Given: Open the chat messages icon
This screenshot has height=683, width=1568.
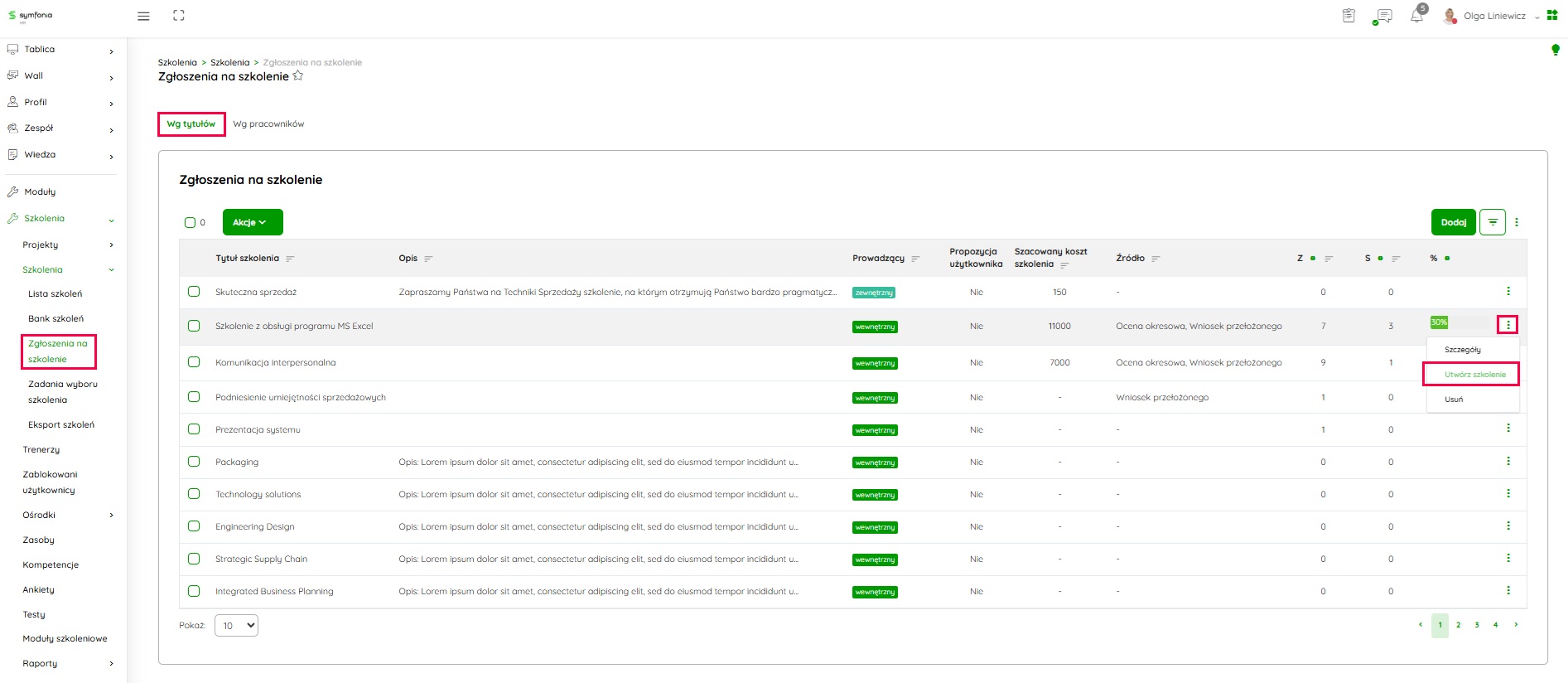Looking at the screenshot, I should point(1382,16).
